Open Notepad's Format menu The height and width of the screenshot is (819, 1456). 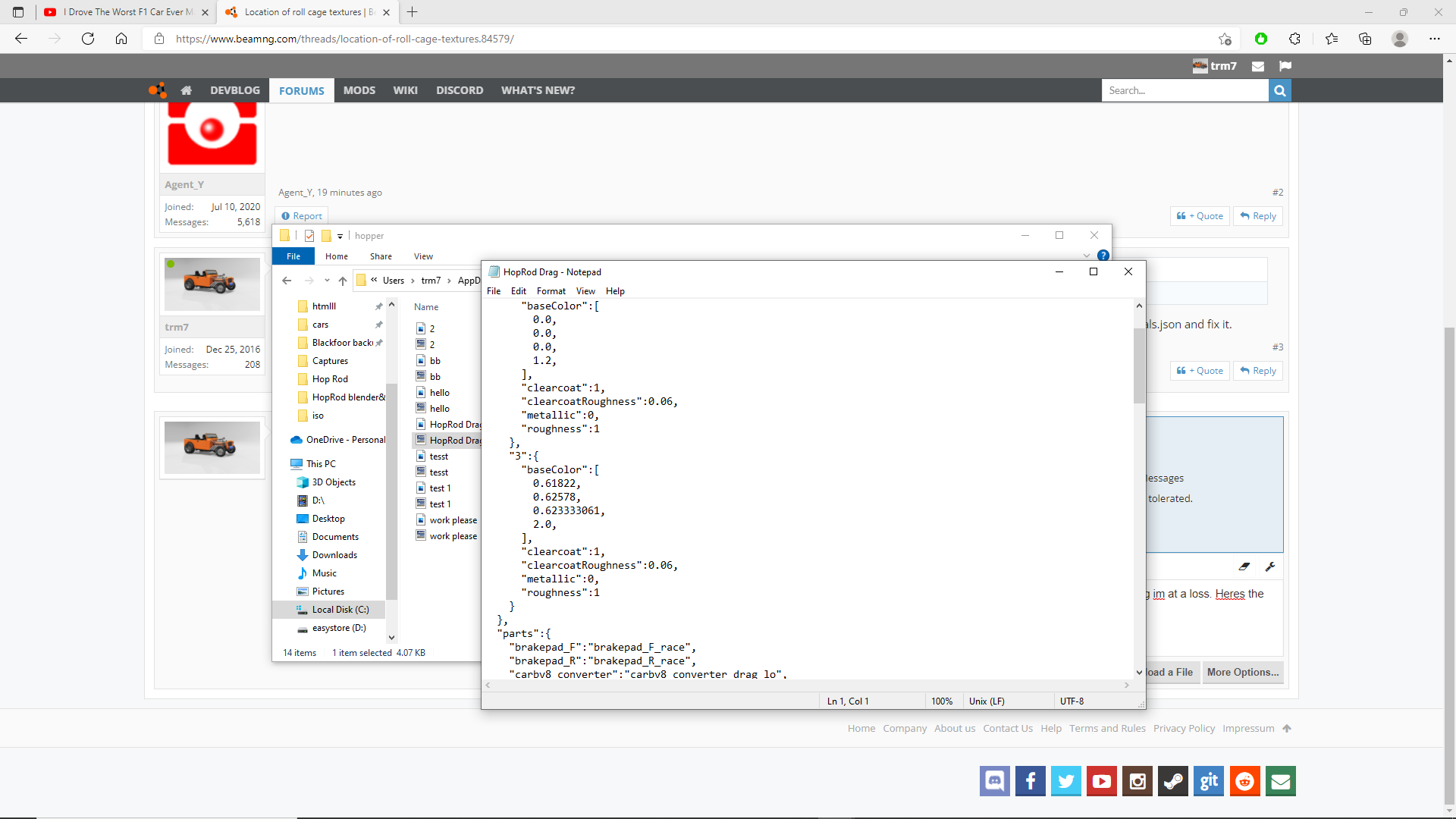[x=551, y=291]
